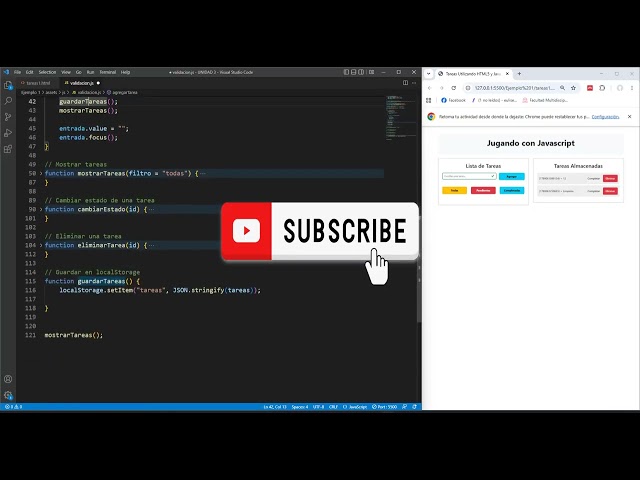Toggle the bottom panel layout icon
This screenshot has width=640, height=480.
(x=353, y=72)
